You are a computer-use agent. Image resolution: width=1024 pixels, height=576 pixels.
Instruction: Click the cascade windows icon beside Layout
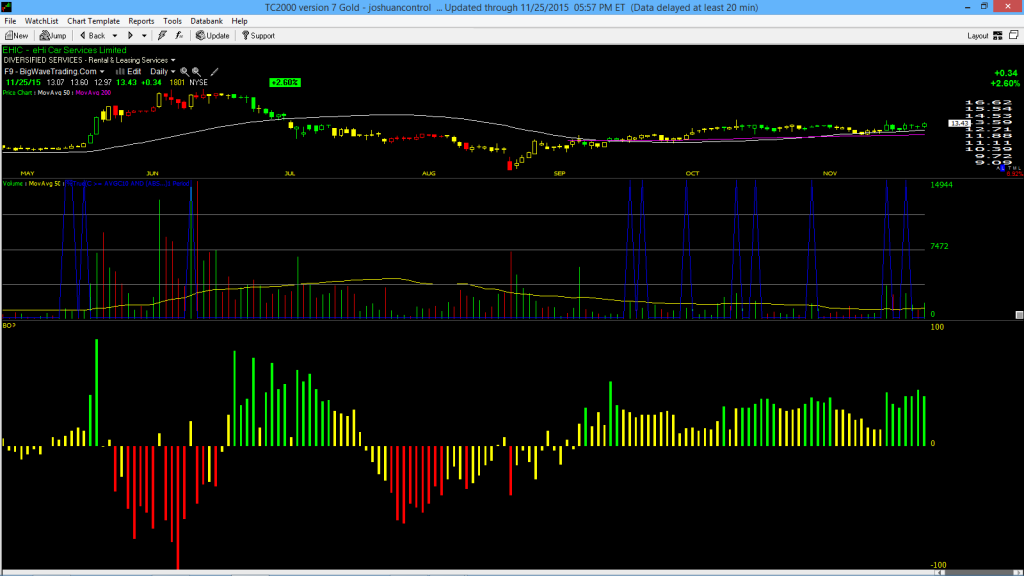pos(1014,35)
